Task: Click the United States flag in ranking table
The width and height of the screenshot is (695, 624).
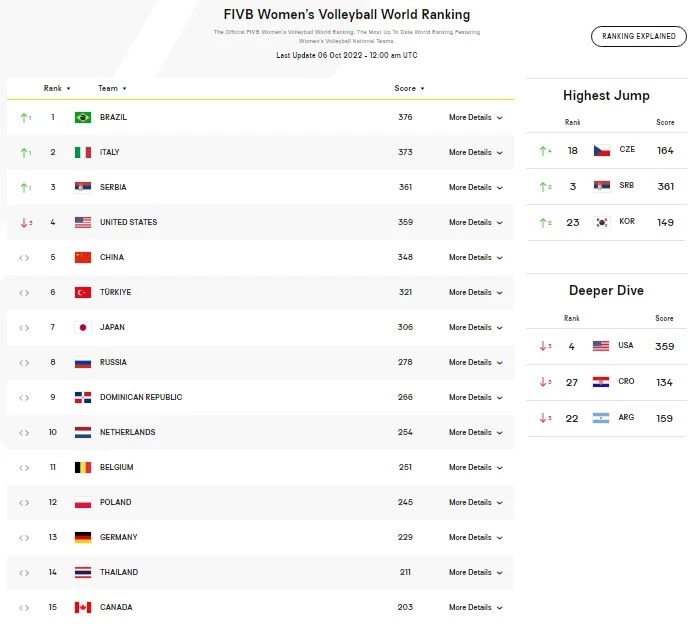Action: (x=83, y=223)
